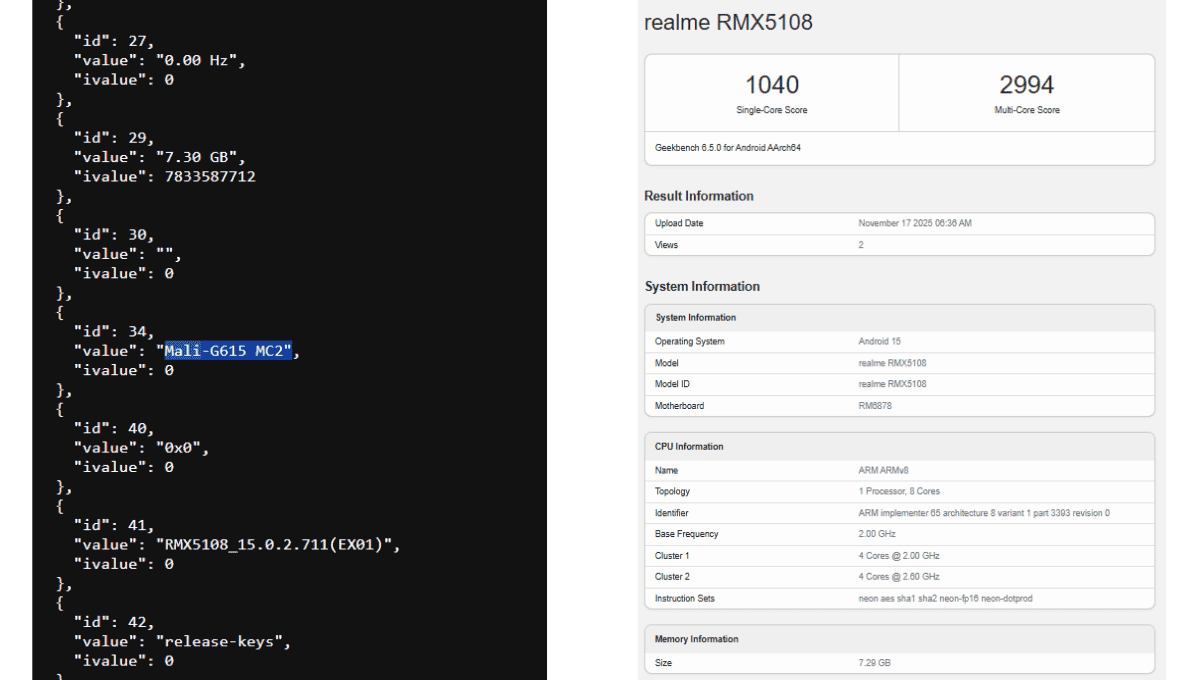Click the "Identifier" row label

pyautogui.click(x=672, y=513)
